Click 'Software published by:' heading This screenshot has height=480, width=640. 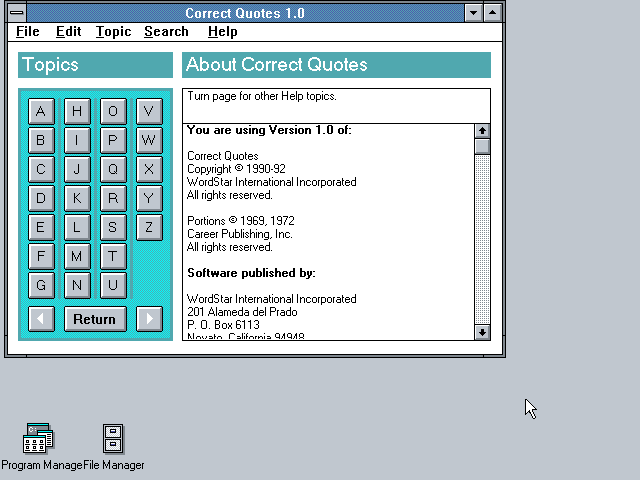(x=251, y=273)
